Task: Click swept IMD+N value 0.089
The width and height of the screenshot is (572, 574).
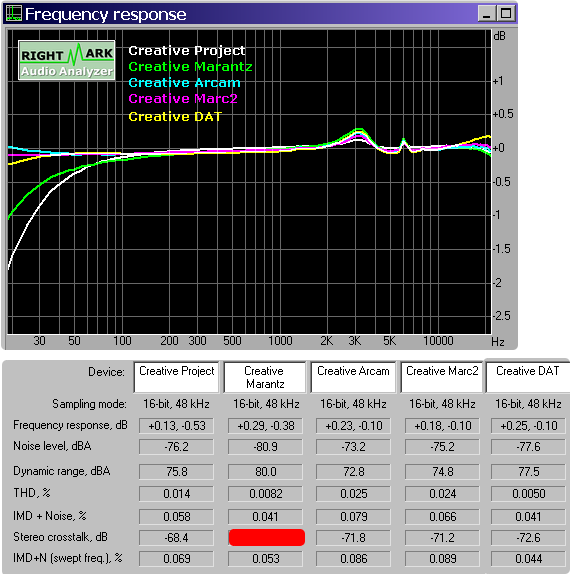Action: [442, 559]
